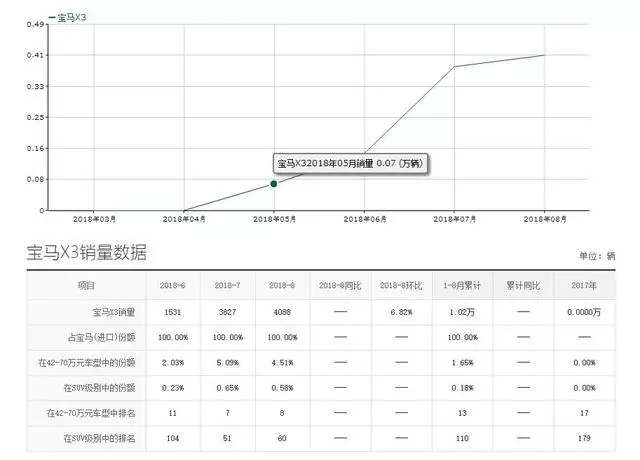This screenshot has width=640, height=460.
Task: Select the 在42-70万元车型中的份额 row label
Action: pos(87,363)
